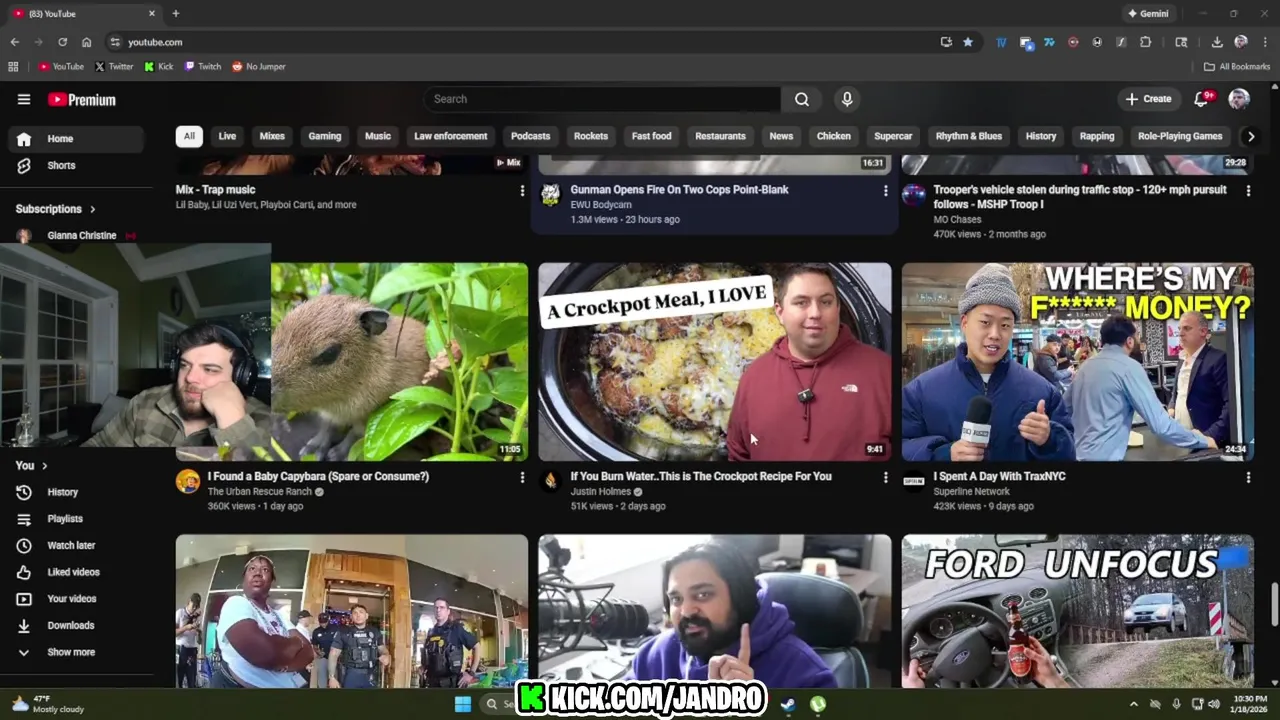Select the Live filter chip
1280x720 pixels.
(x=227, y=136)
